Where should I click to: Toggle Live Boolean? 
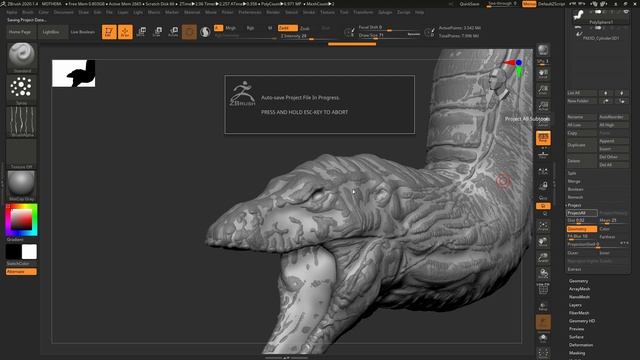point(82,32)
